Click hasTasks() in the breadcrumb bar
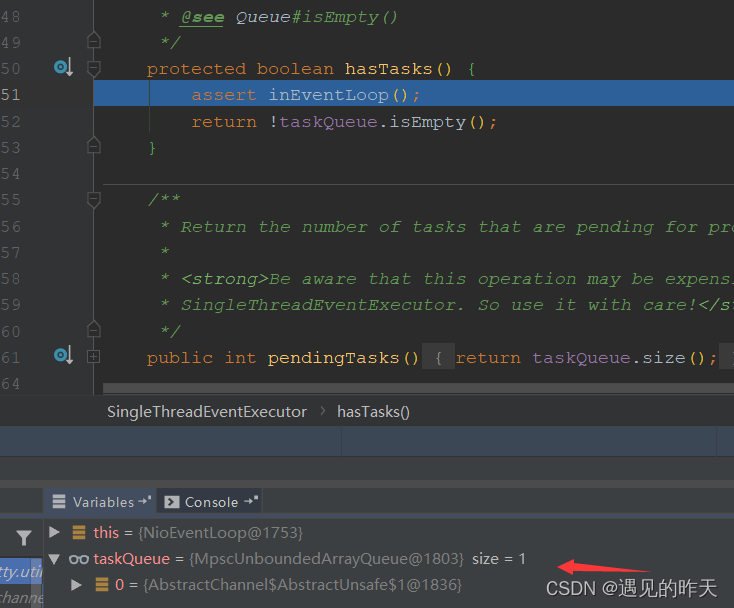Viewport: 734px width, 608px height. pos(373,412)
